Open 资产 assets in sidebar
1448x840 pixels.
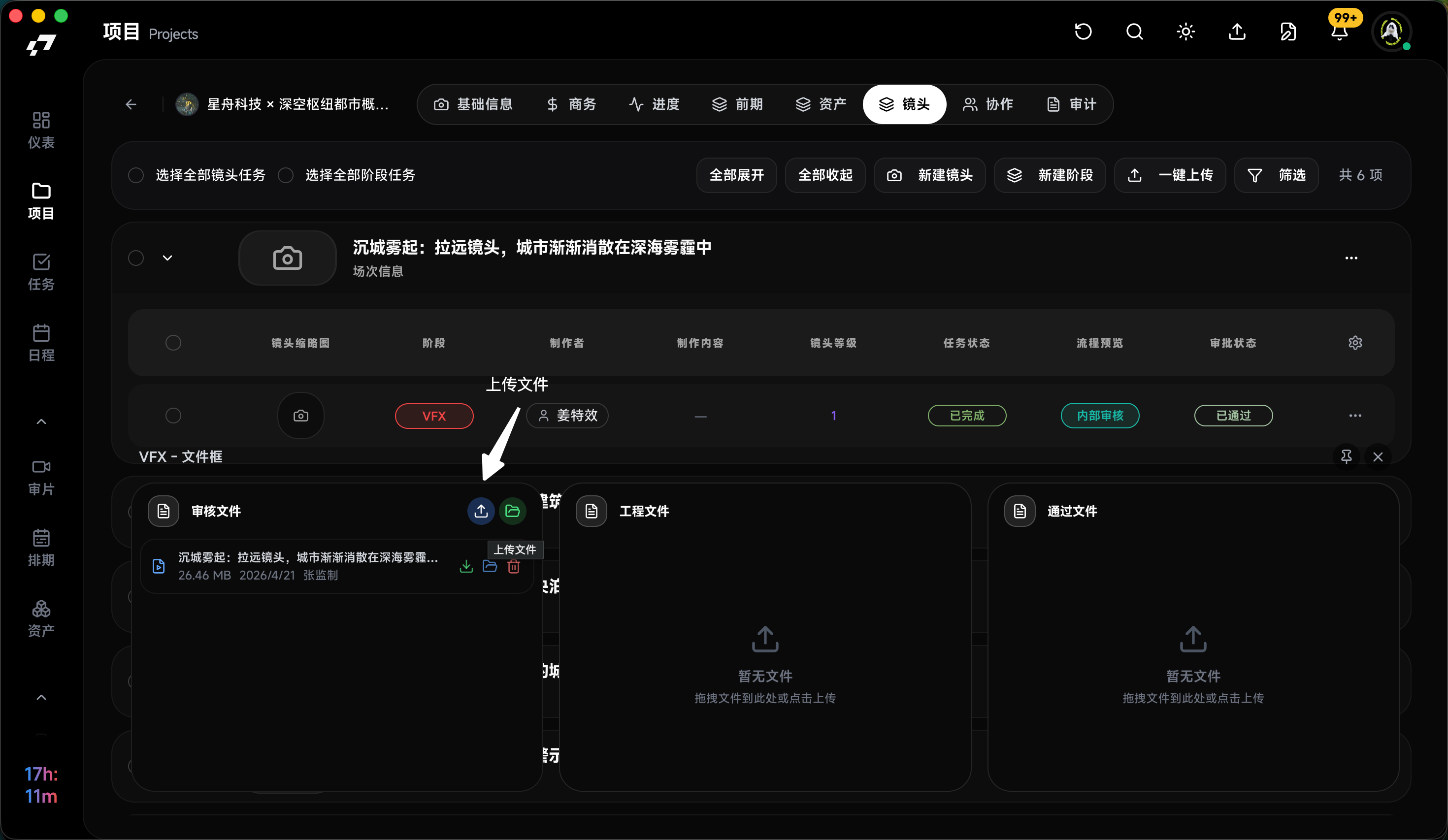[x=41, y=619]
